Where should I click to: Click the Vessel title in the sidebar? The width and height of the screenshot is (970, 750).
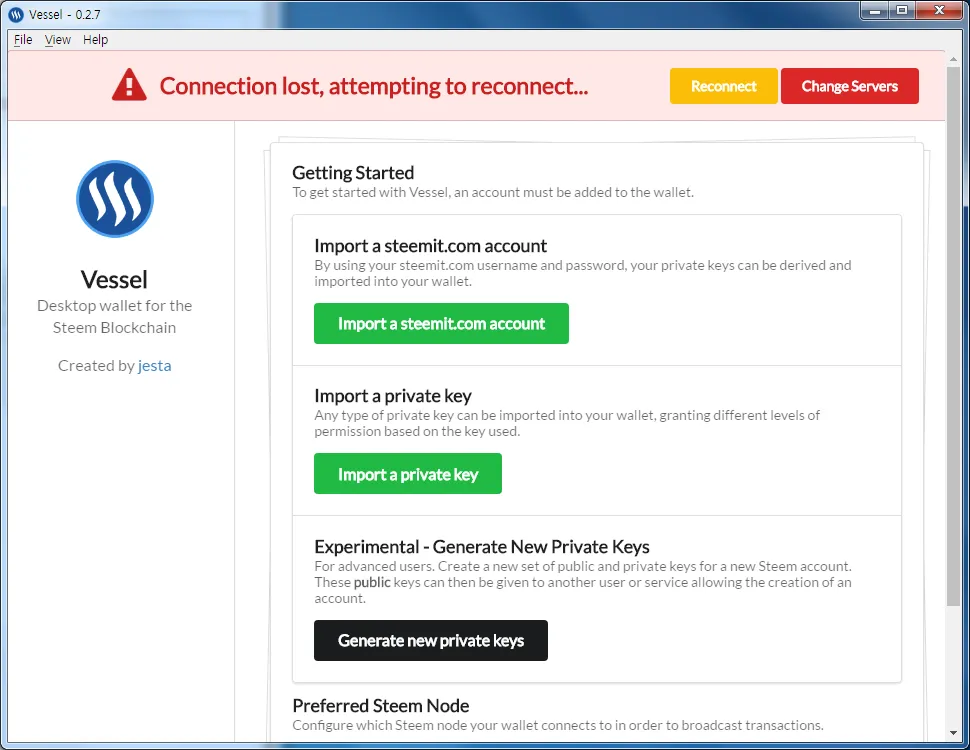(x=114, y=280)
